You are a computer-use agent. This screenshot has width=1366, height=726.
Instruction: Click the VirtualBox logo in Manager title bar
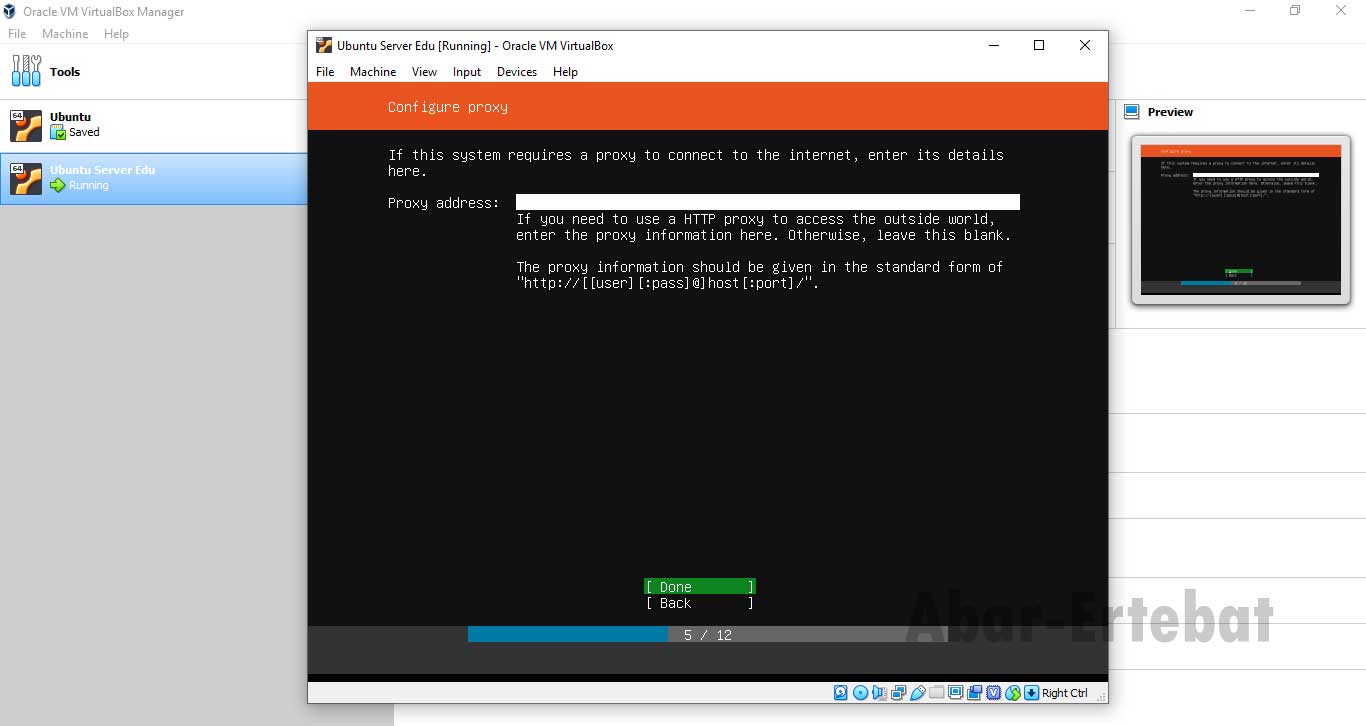point(9,12)
